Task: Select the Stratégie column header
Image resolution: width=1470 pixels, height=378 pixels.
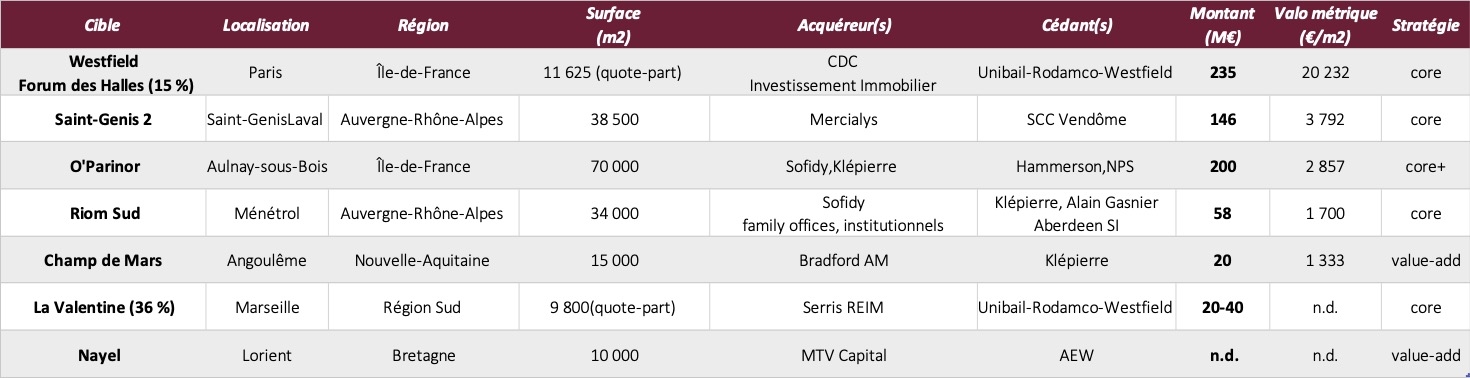Action: 1425,25
